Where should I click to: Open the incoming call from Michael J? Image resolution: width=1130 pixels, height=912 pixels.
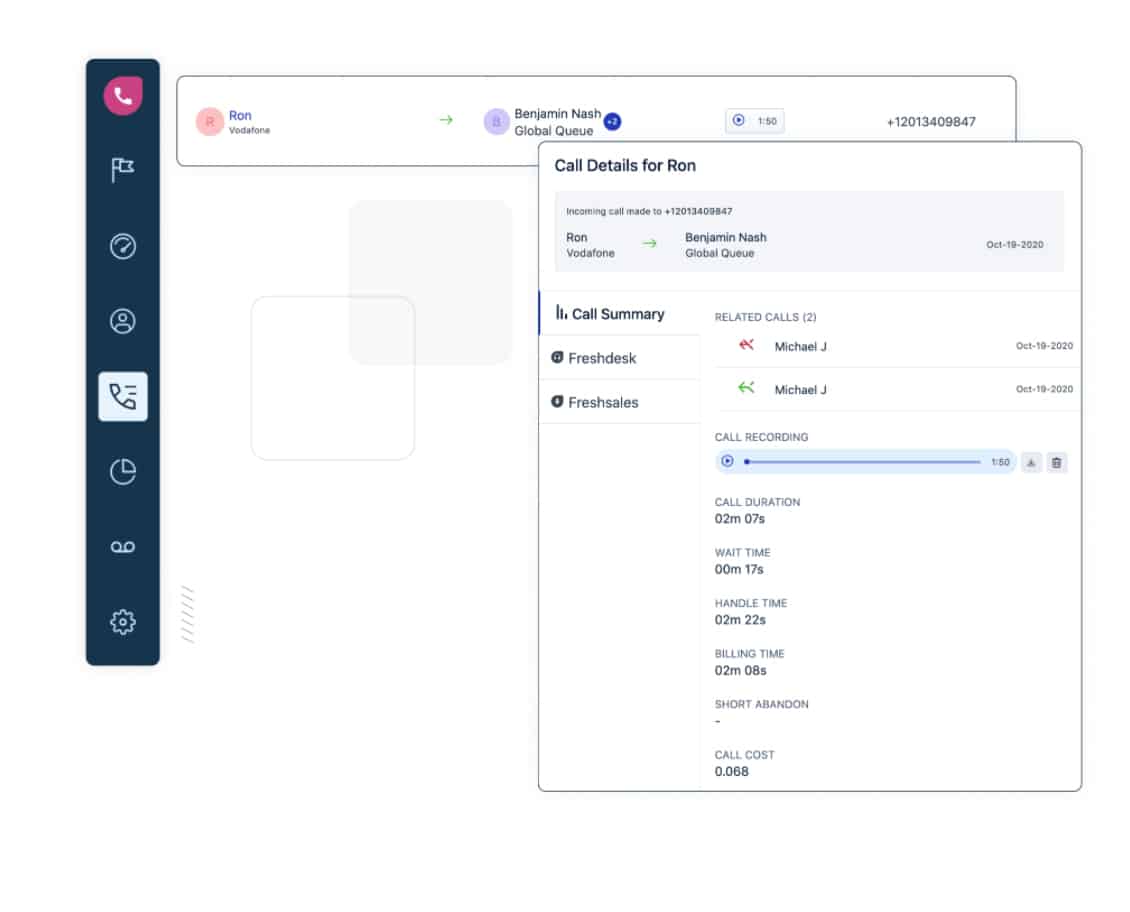[897, 390]
